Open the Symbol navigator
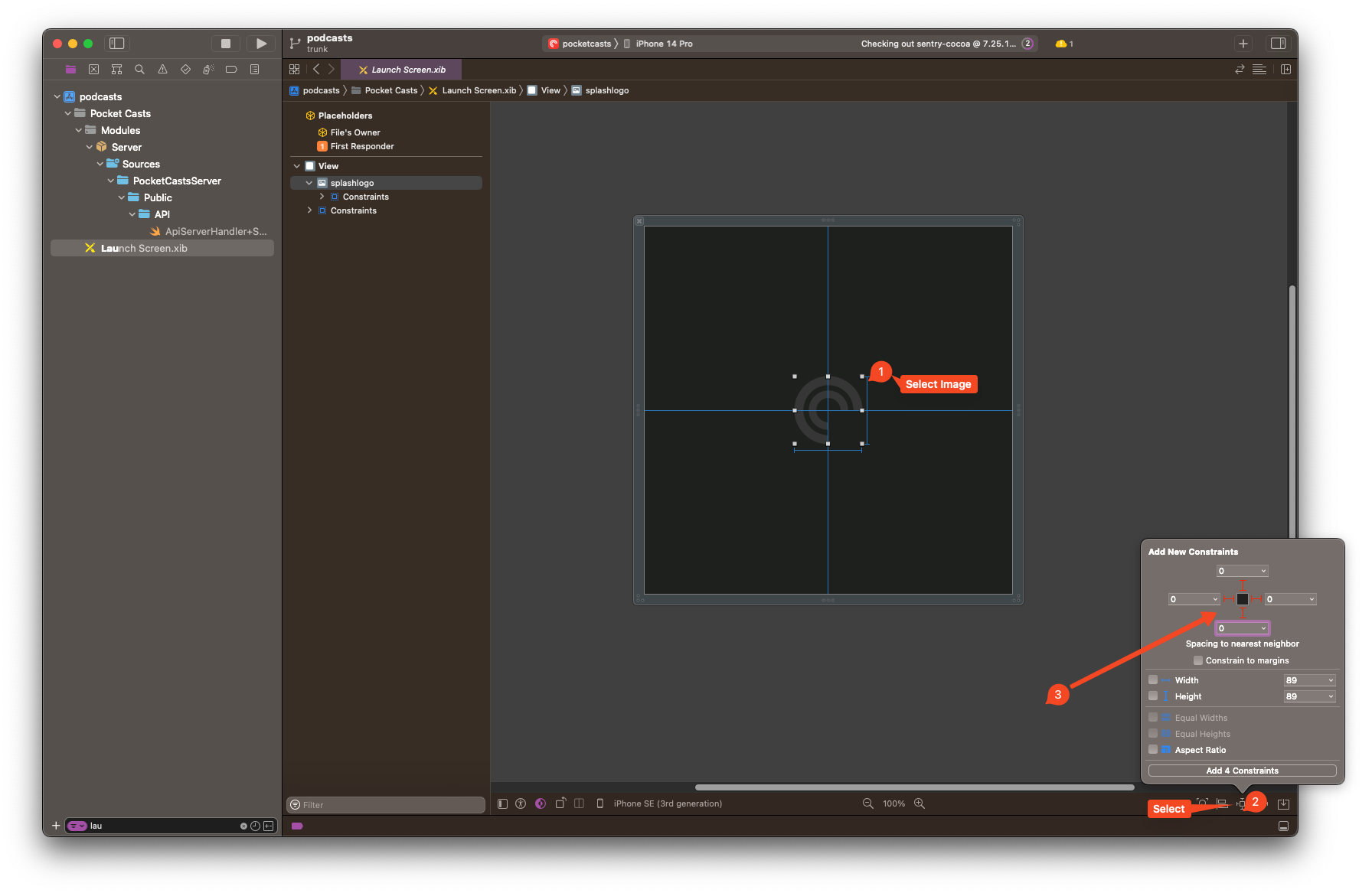Image resolution: width=1372 pixels, height=893 pixels. (116, 70)
